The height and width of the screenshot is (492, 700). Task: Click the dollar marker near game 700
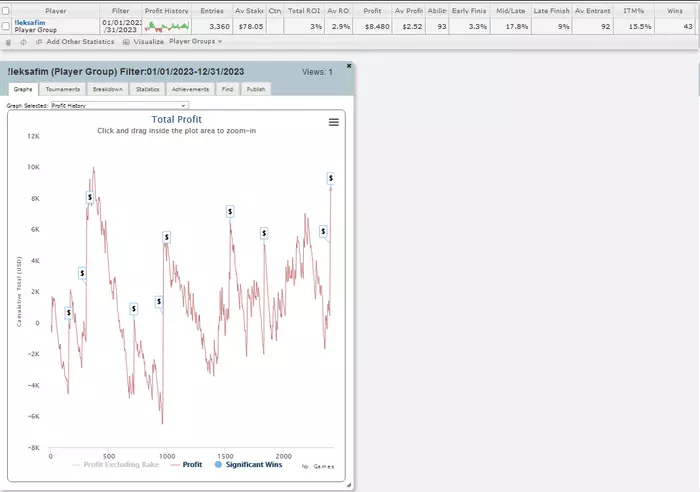(133, 309)
